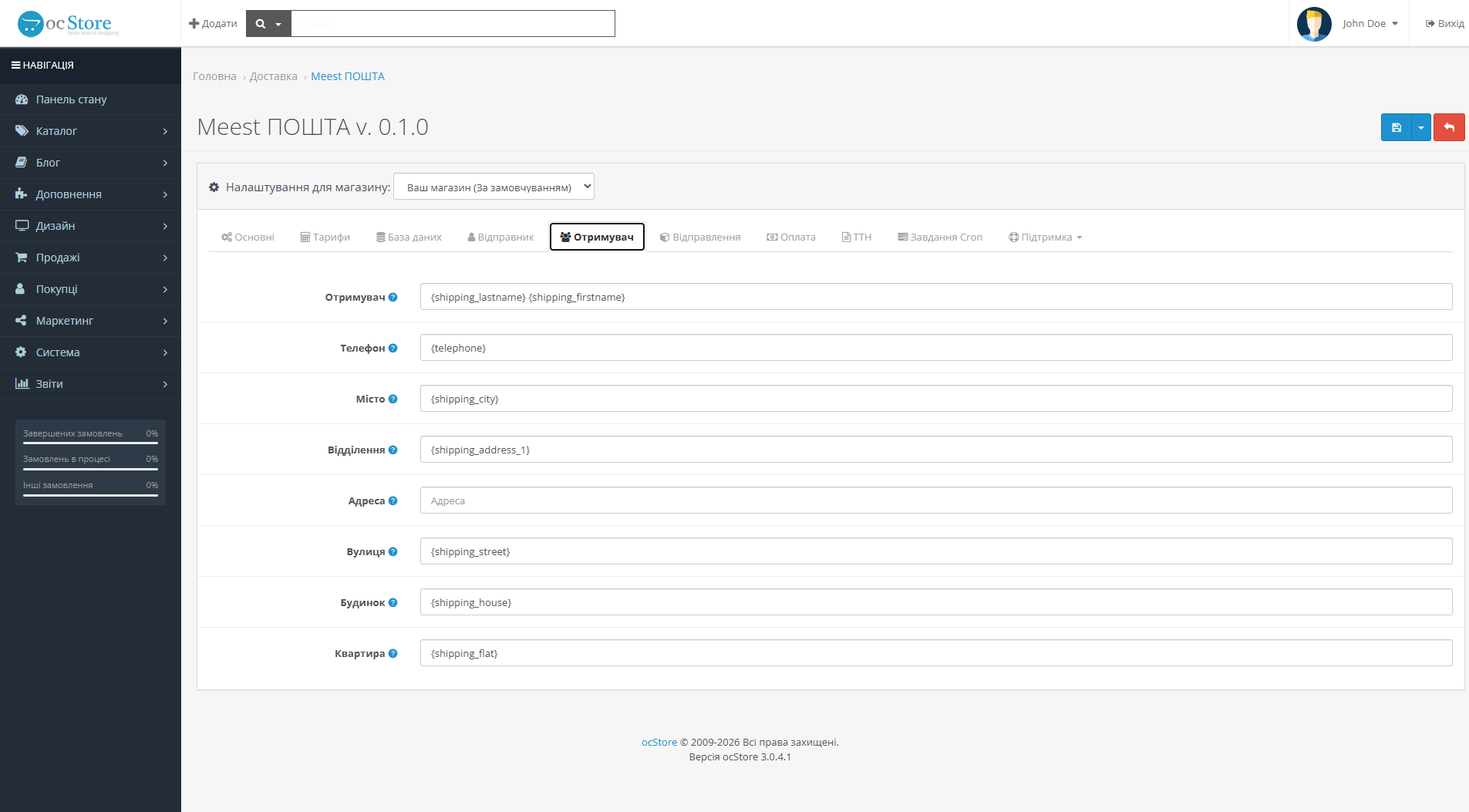This screenshot has width=1469, height=812.
Task: Click the Вихід logout link
Action: click(x=1444, y=24)
